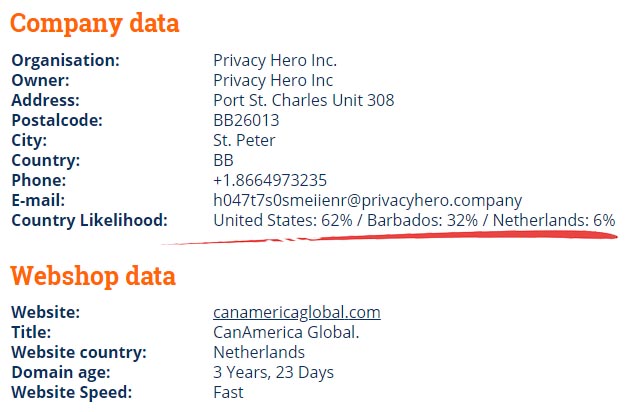
Task: Click the Webshop data heading
Action: (93, 276)
